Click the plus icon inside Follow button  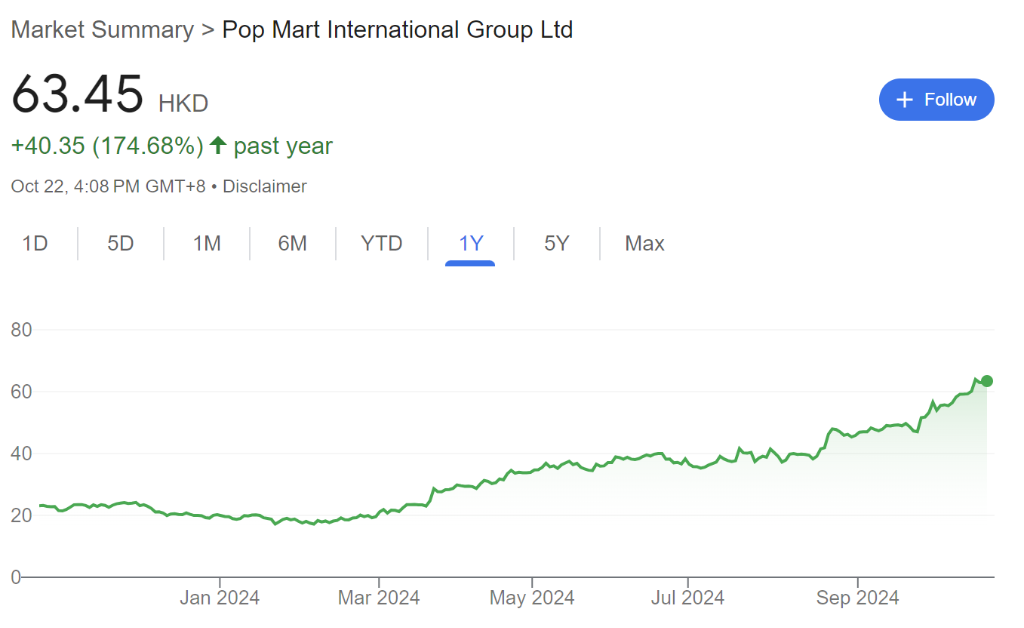[905, 100]
